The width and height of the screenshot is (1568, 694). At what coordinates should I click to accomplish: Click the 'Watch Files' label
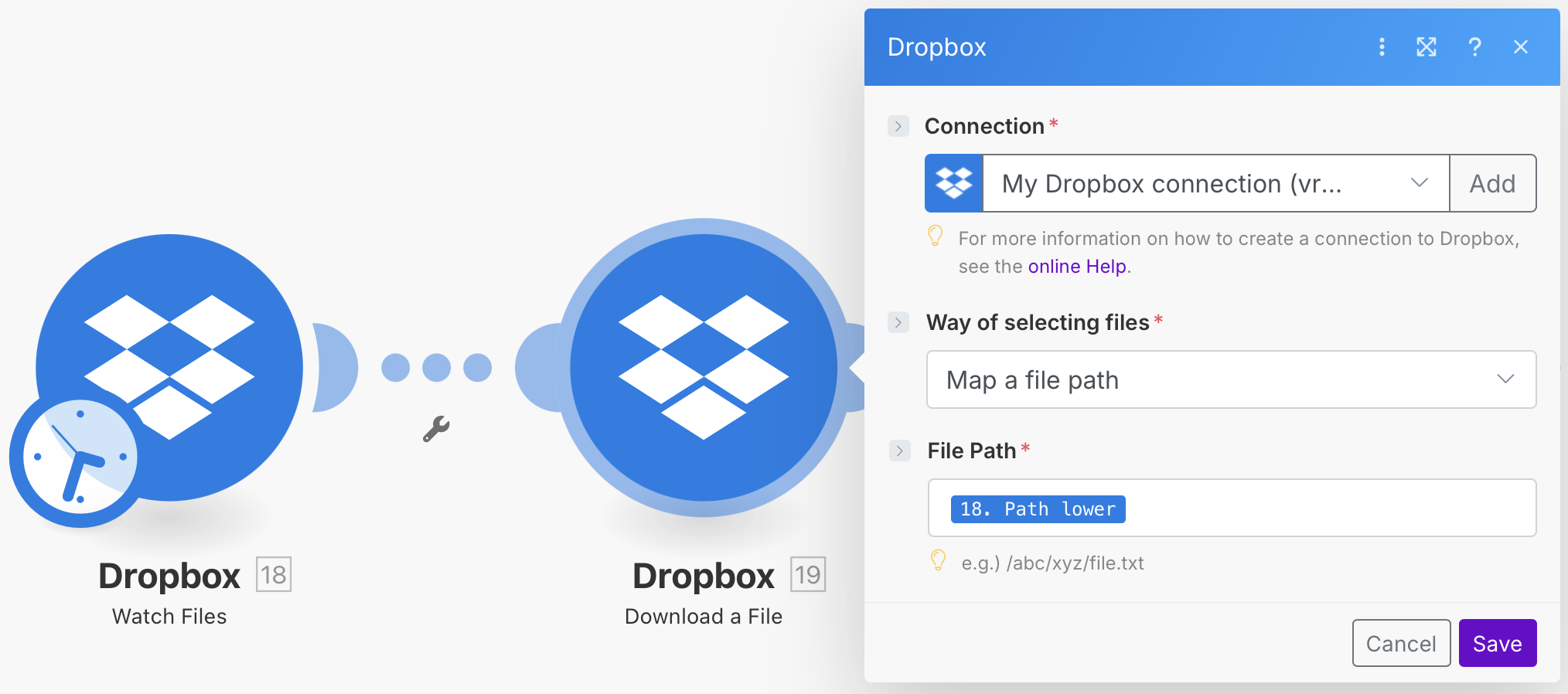[169, 616]
